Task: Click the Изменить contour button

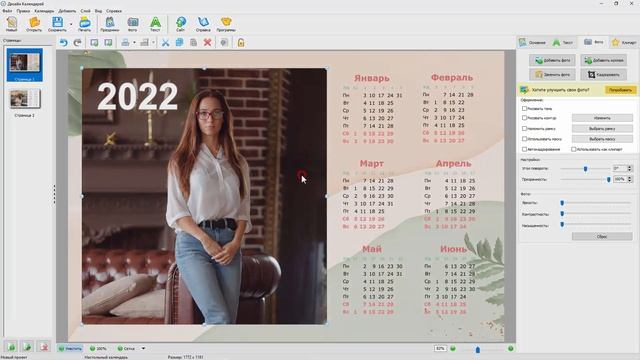Action: pos(602,118)
